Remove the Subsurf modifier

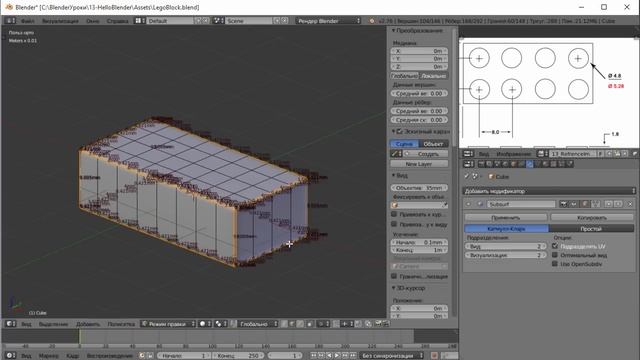point(630,204)
